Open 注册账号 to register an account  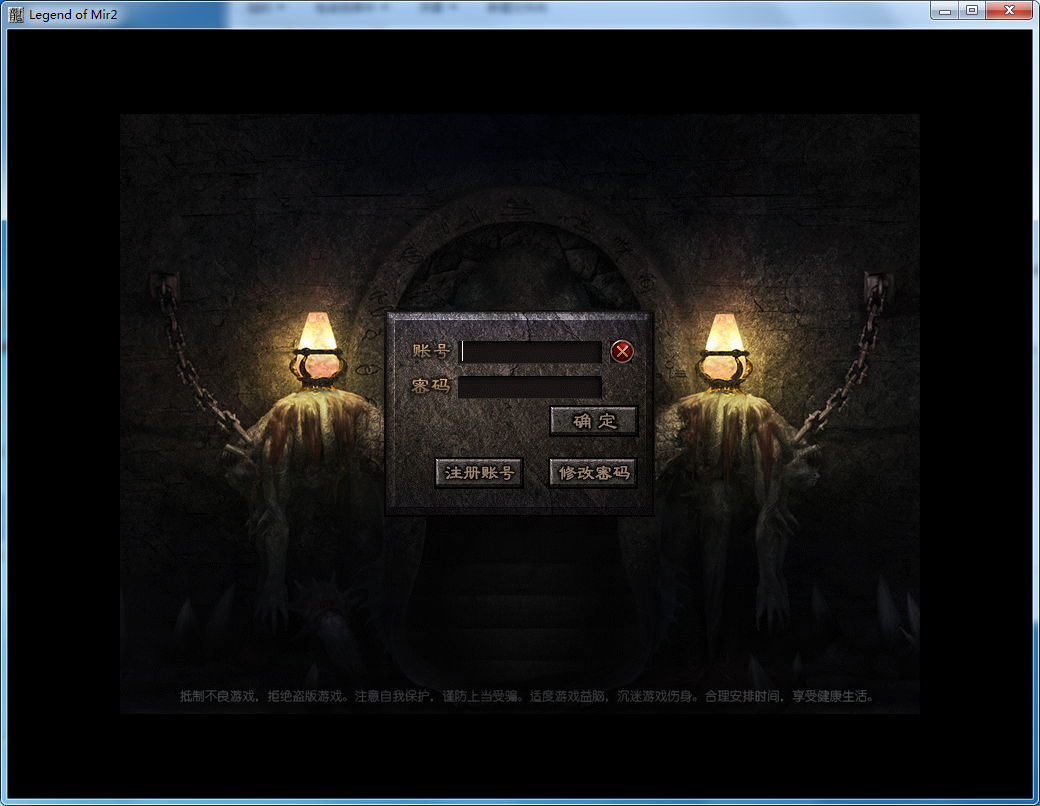point(479,473)
